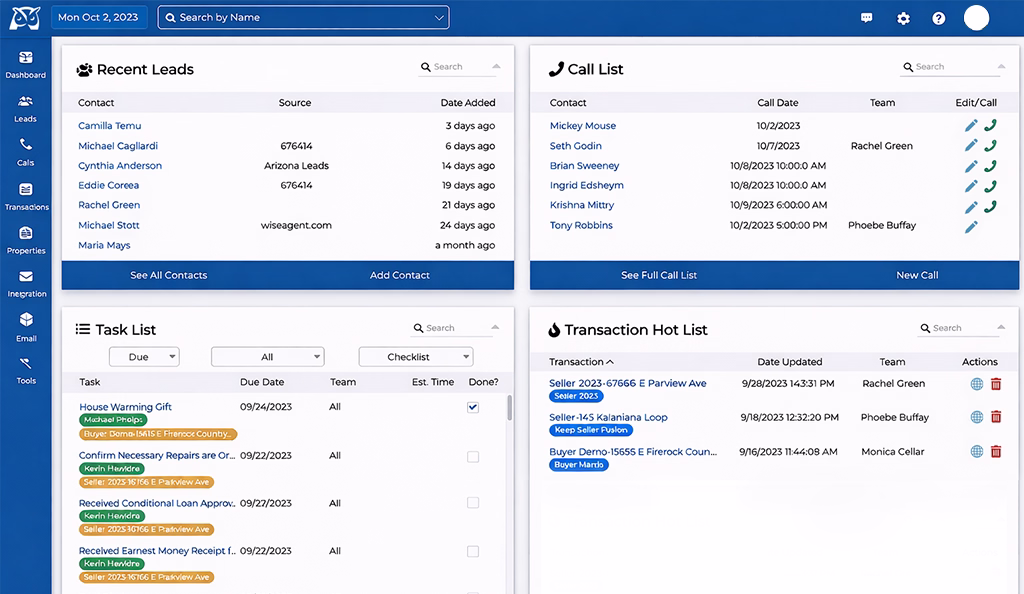Open the chat messages icon in the top bar

pos(866,18)
